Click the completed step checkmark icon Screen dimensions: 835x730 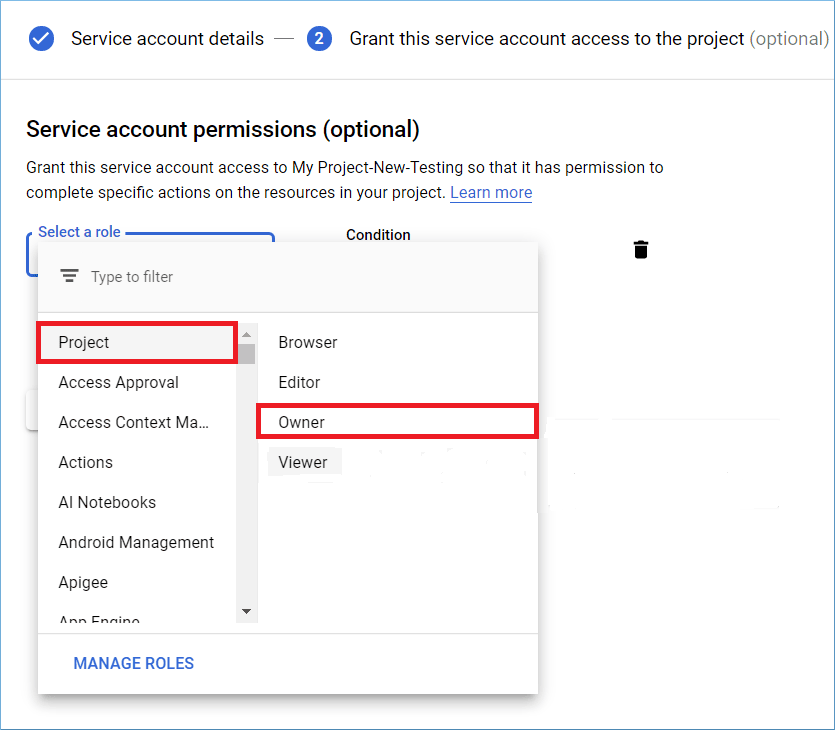tap(41, 38)
